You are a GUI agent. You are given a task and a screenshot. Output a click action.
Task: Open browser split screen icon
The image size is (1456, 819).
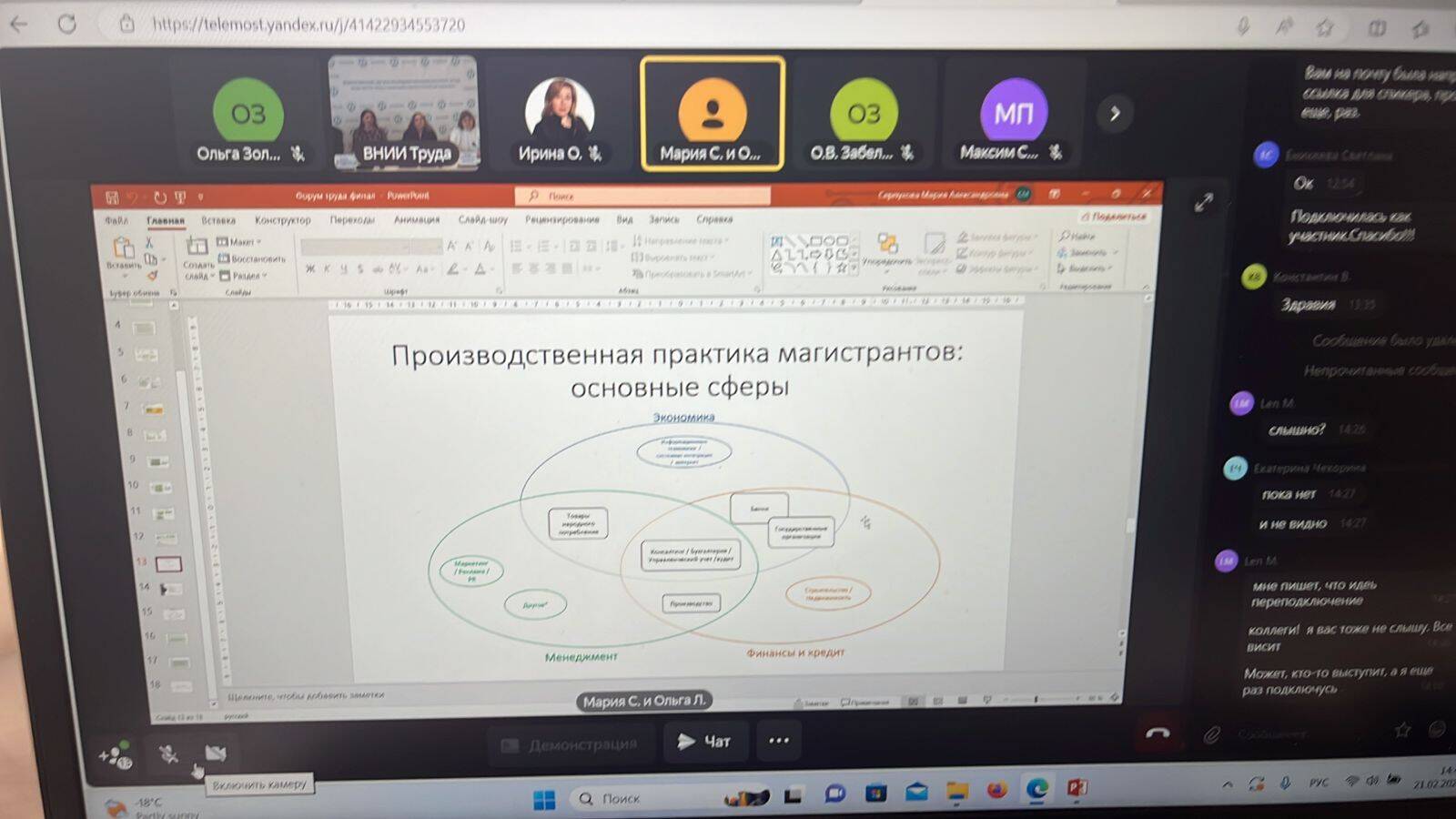1378,28
